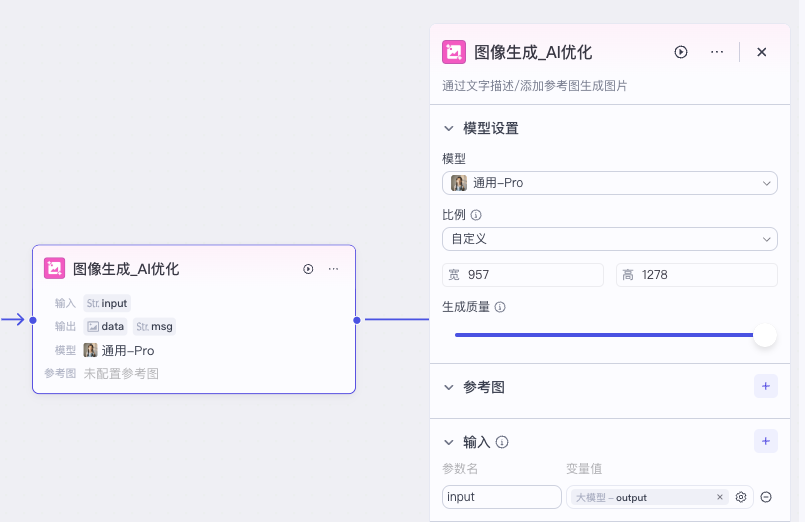Open the canvas node's more options menu

333,269
